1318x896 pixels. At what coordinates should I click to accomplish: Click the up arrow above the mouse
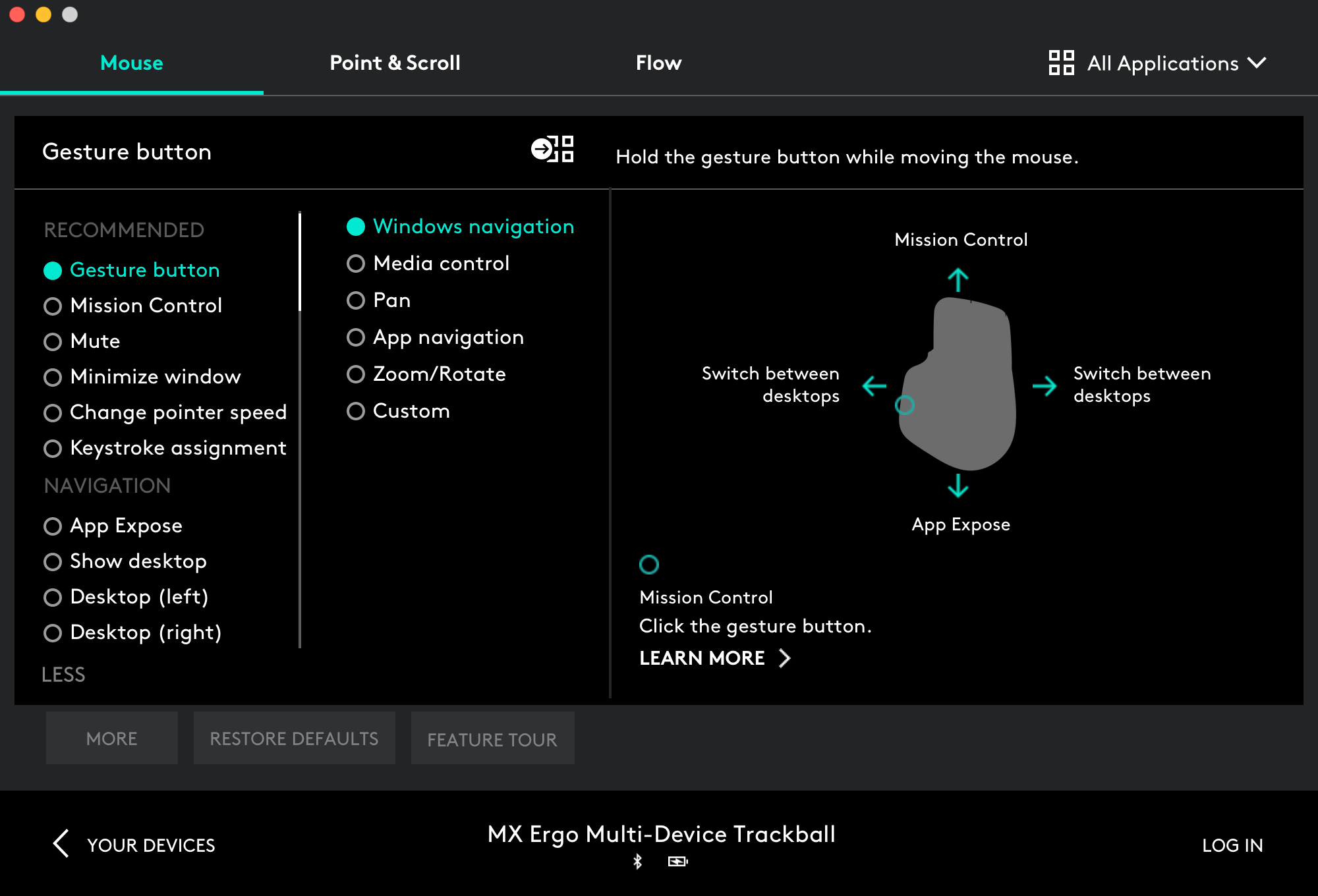pos(958,280)
